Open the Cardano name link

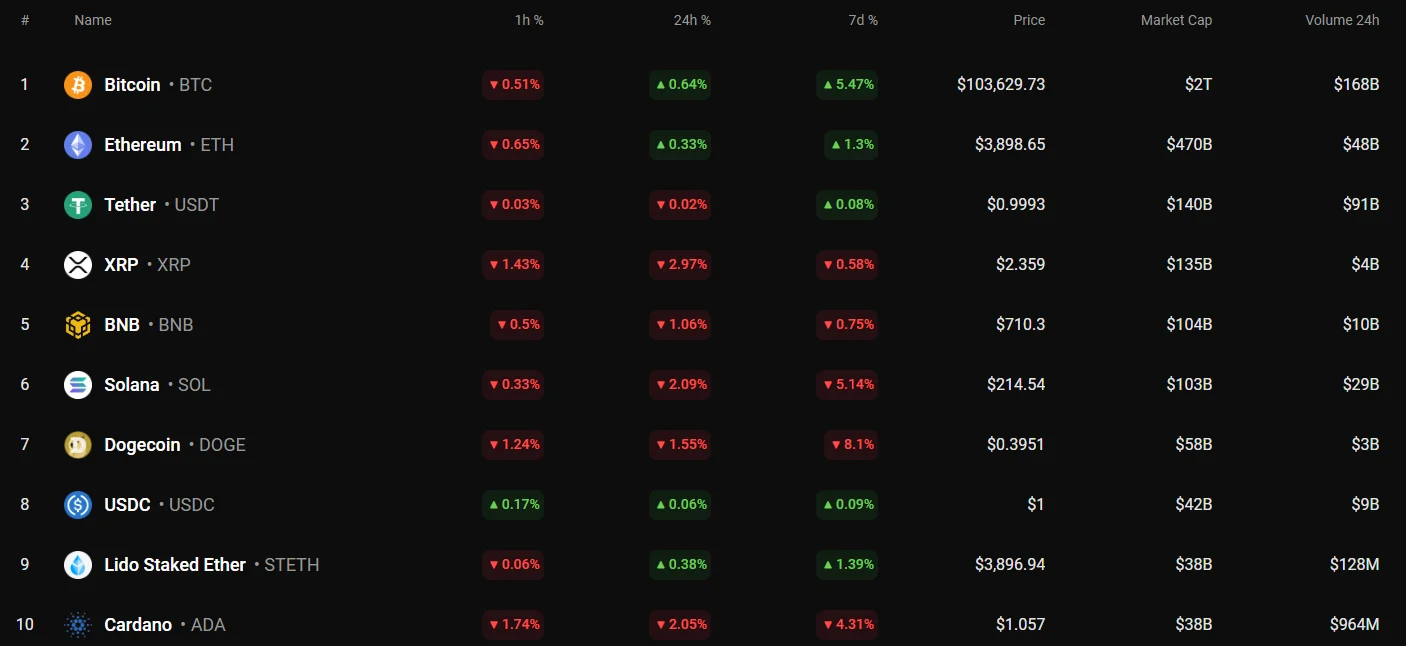click(138, 625)
